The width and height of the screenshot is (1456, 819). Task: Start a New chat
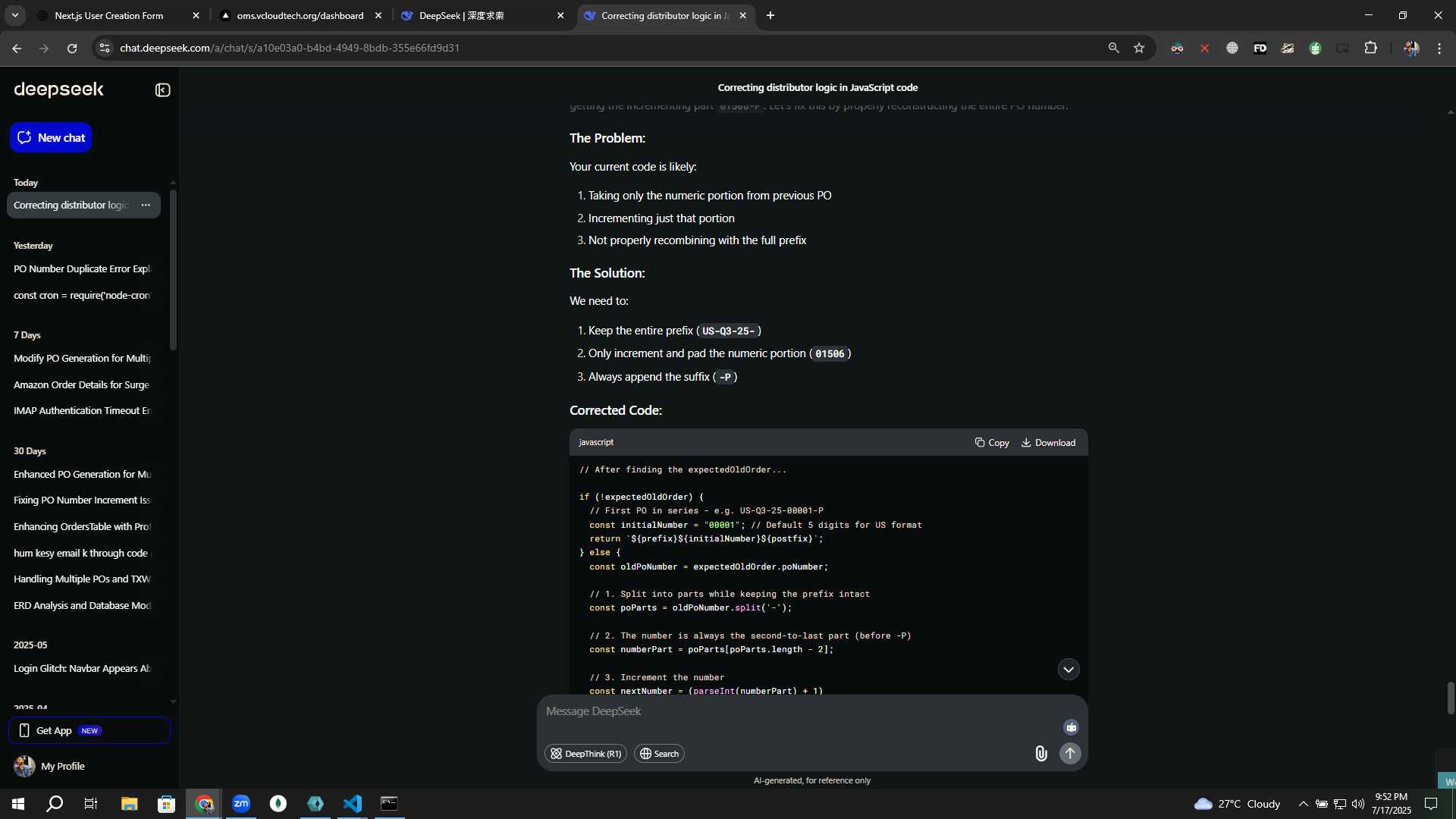click(x=51, y=137)
